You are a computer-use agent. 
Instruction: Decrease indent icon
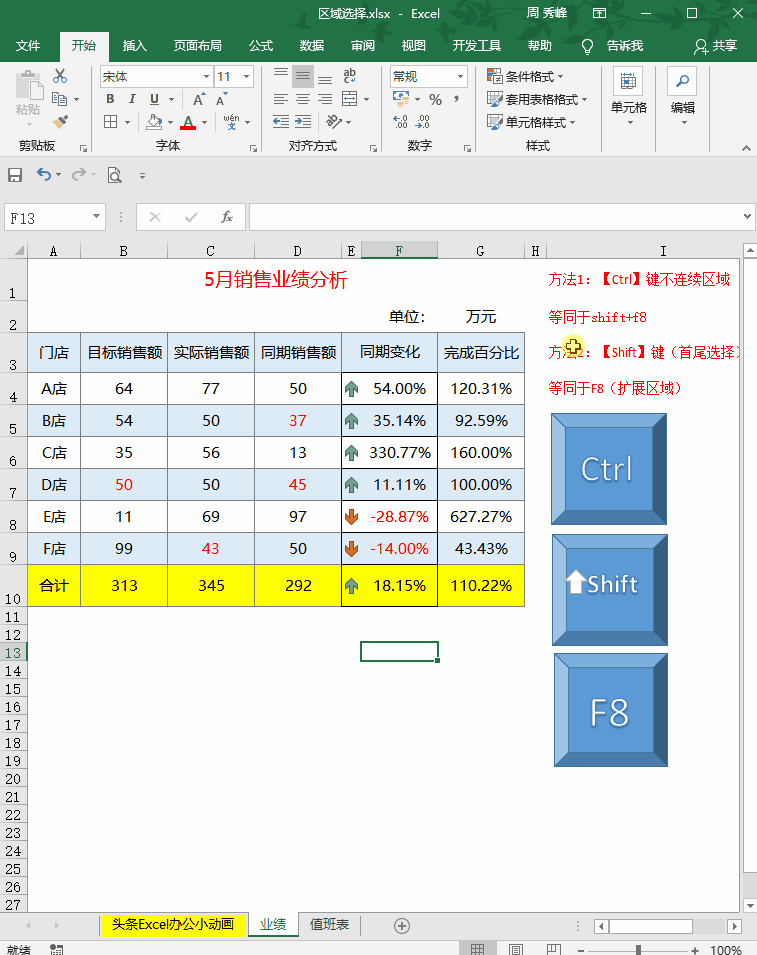(281, 122)
